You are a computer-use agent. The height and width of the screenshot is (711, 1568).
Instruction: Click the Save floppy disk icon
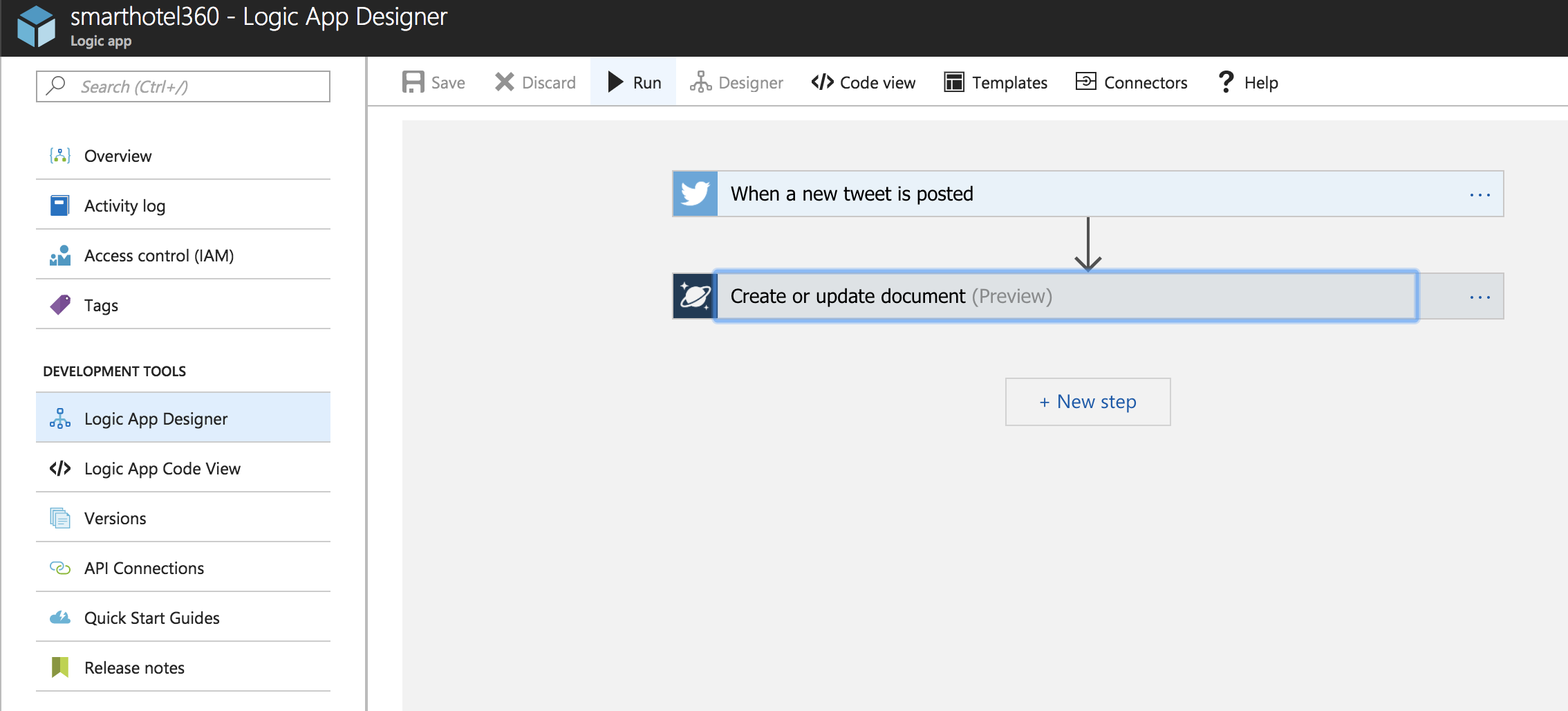(x=413, y=82)
